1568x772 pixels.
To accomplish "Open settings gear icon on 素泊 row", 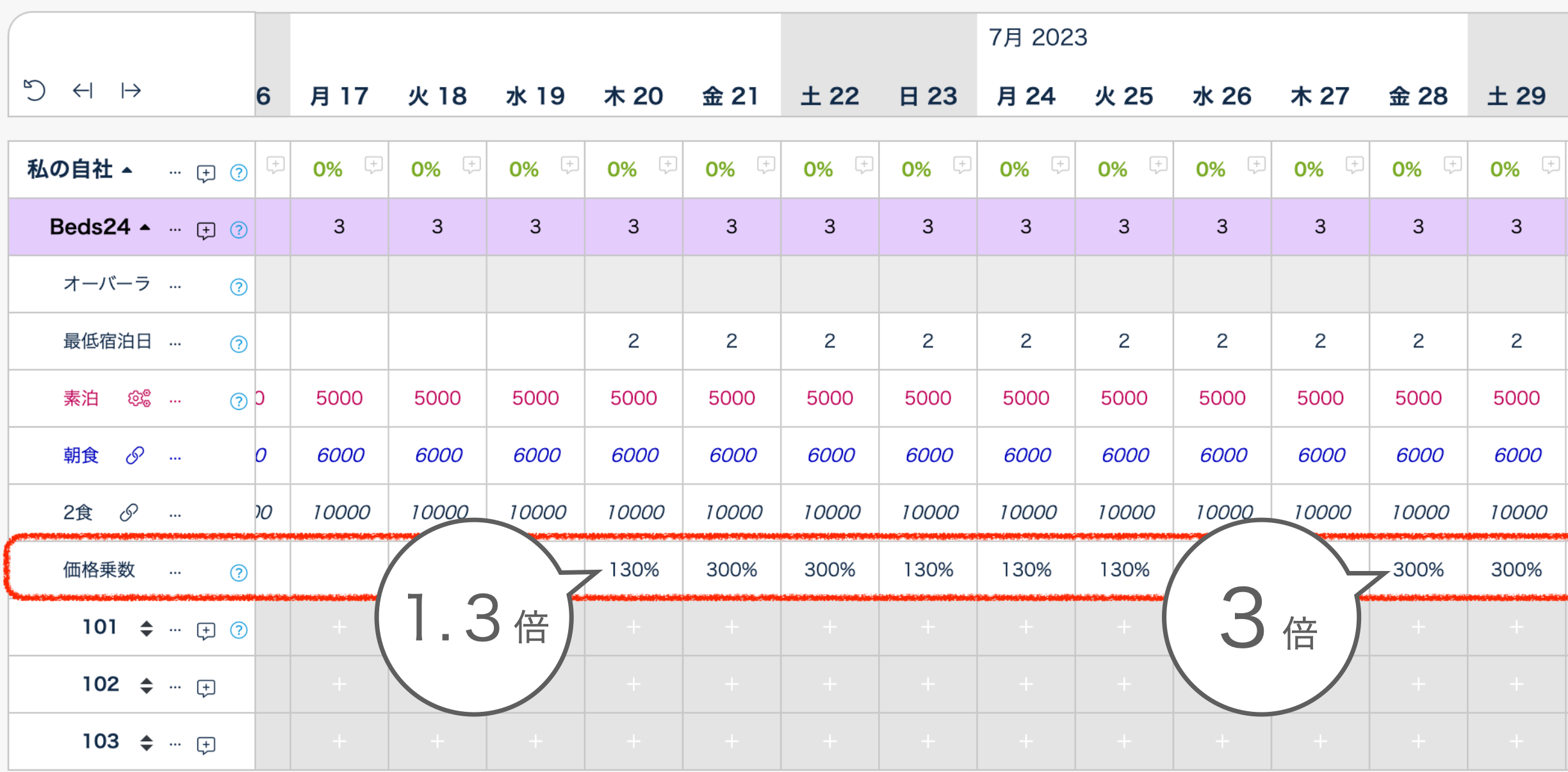I will [139, 398].
